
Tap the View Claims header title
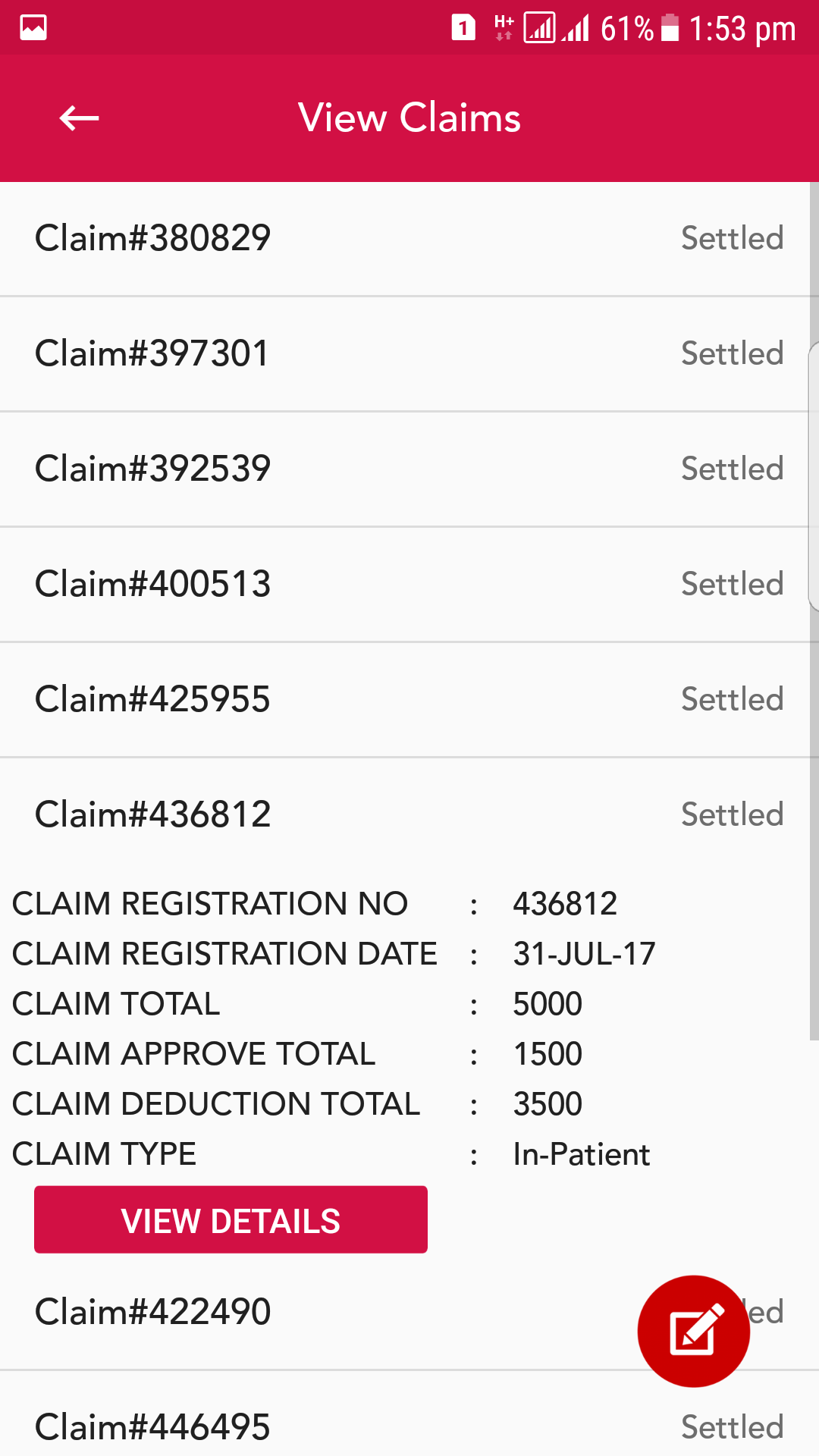point(409,118)
